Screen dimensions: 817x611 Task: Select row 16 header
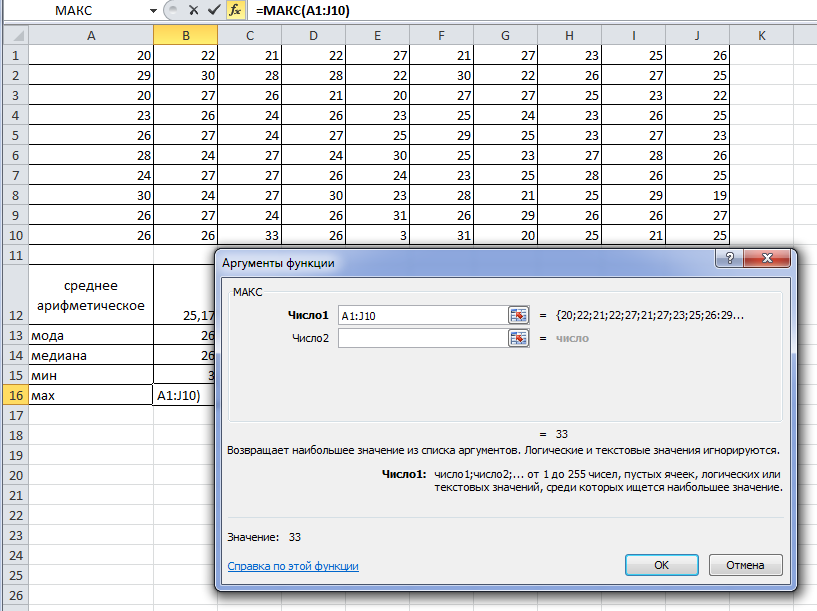tap(16, 395)
